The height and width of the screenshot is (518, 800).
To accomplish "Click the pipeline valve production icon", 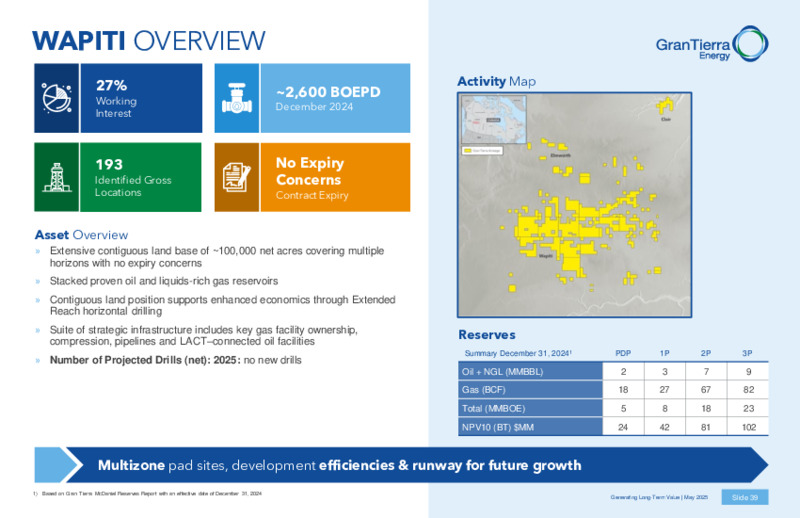I will [237, 98].
